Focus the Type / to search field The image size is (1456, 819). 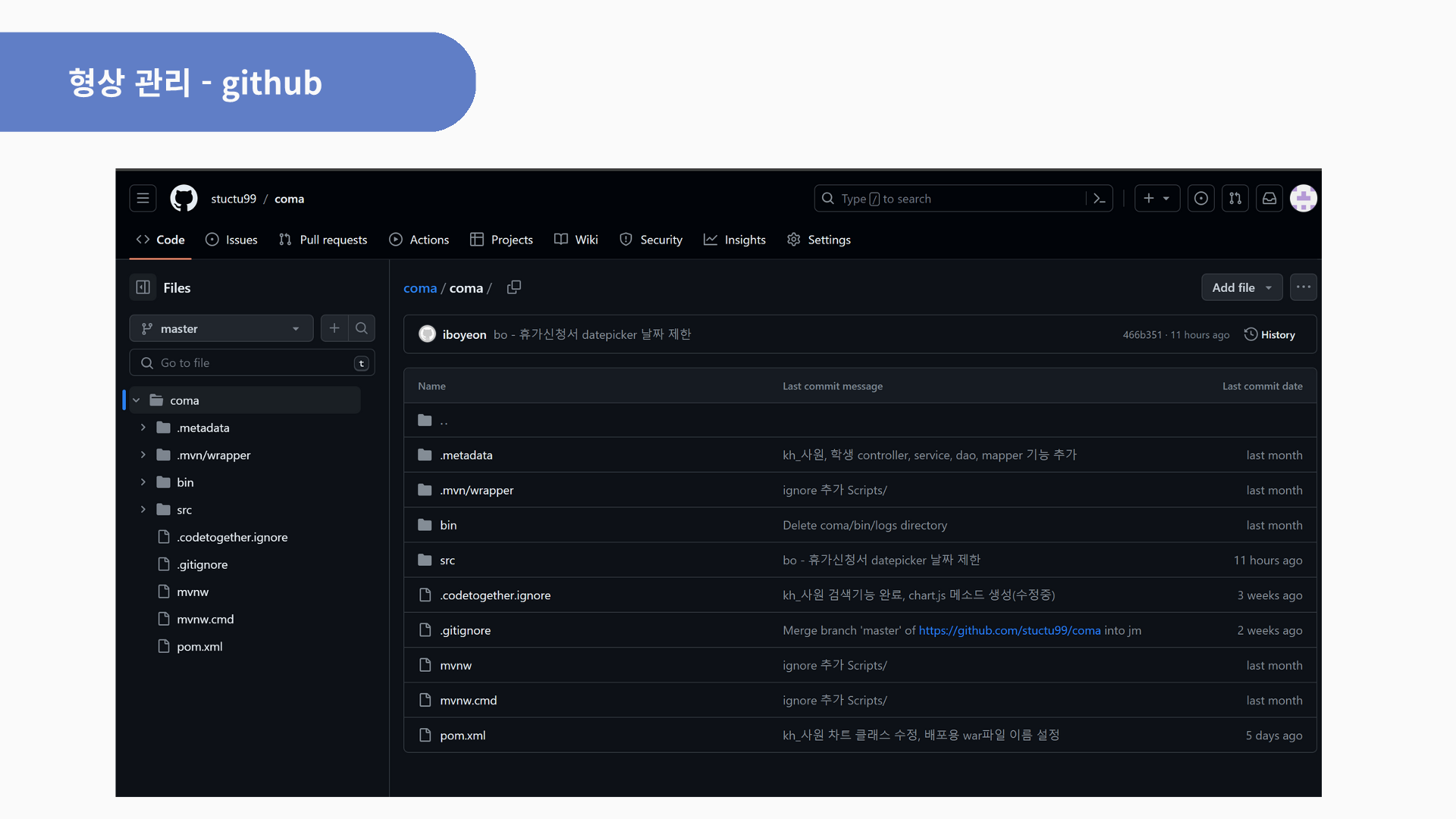(x=963, y=198)
